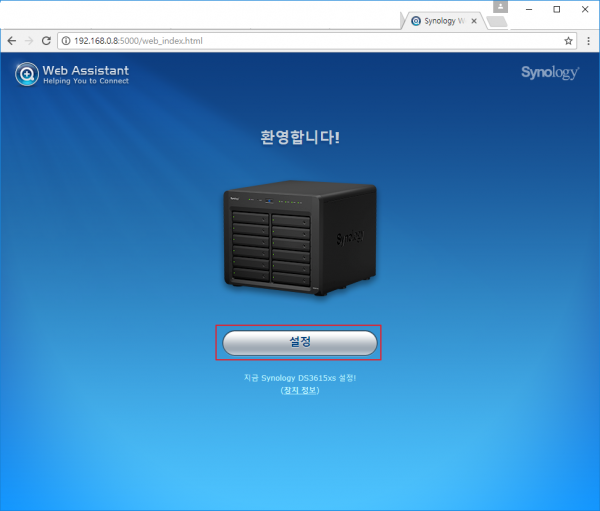Click the 설정 setup button
Screen dimensions: 600x511
(299, 342)
